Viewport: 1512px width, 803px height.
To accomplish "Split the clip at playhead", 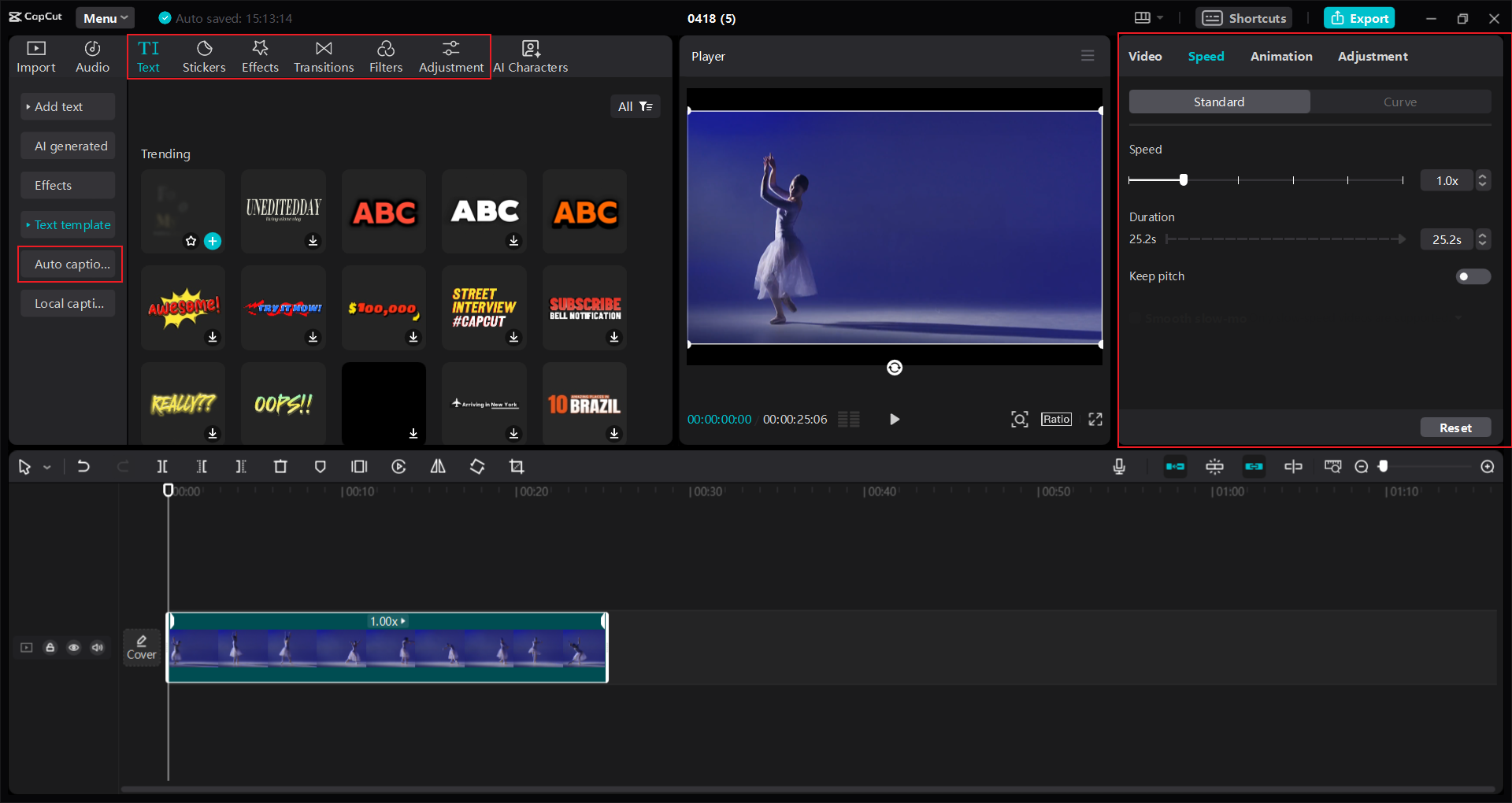I will tap(162, 467).
